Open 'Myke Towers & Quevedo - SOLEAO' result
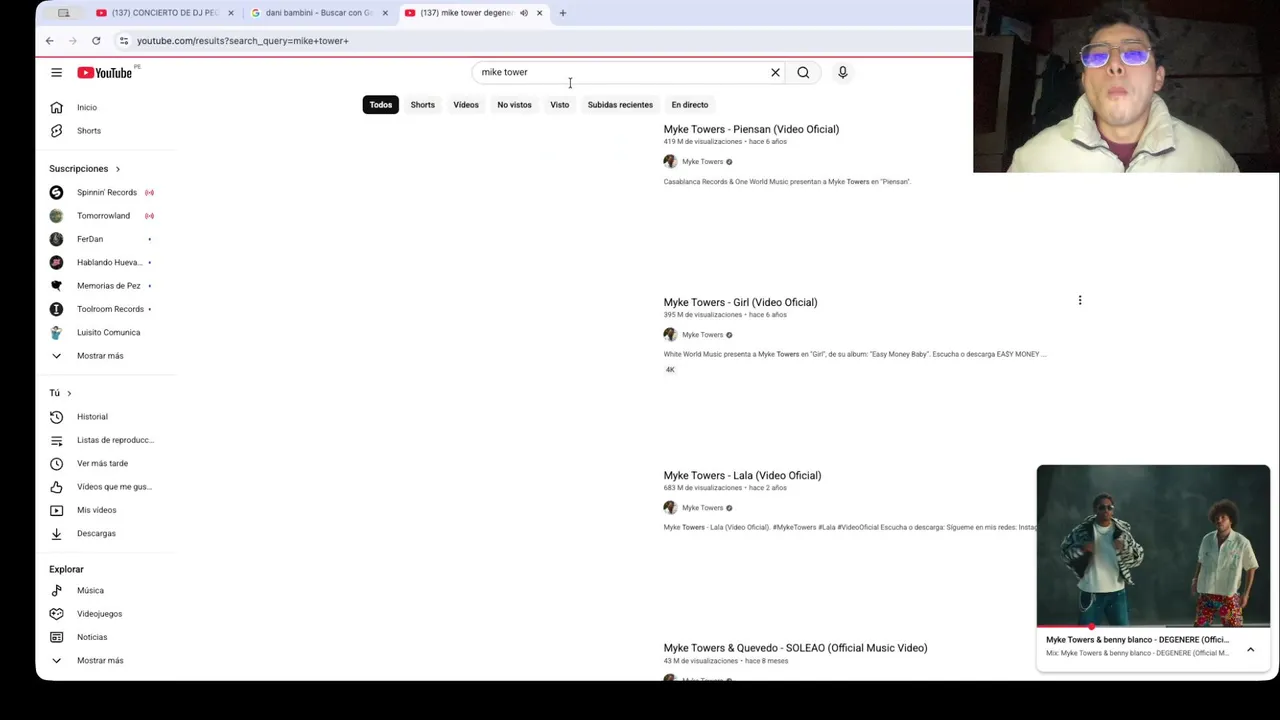This screenshot has width=1280, height=720. [795, 648]
